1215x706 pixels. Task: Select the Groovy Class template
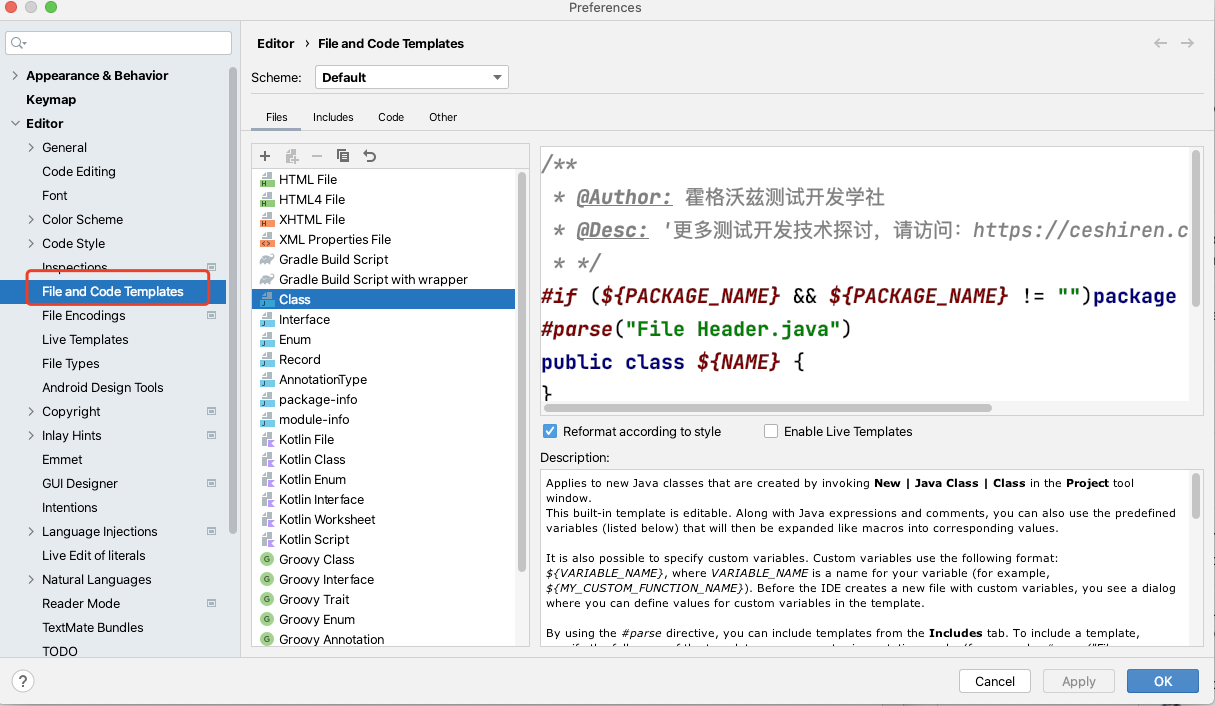point(316,559)
